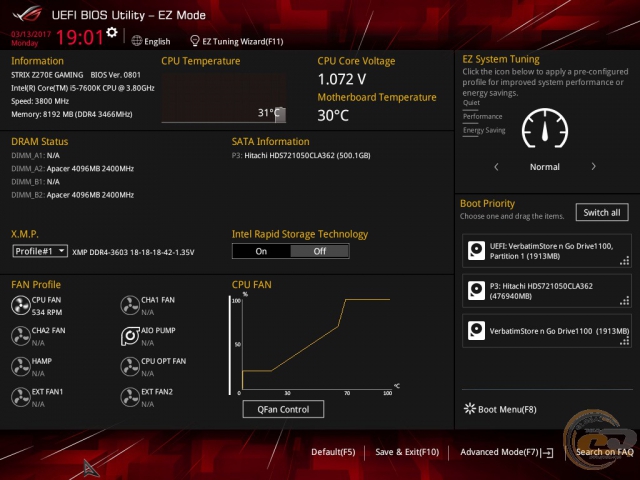This screenshot has height=480, width=640.
Task: Select the Normal tuning profile label
Action: click(x=545, y=167)
